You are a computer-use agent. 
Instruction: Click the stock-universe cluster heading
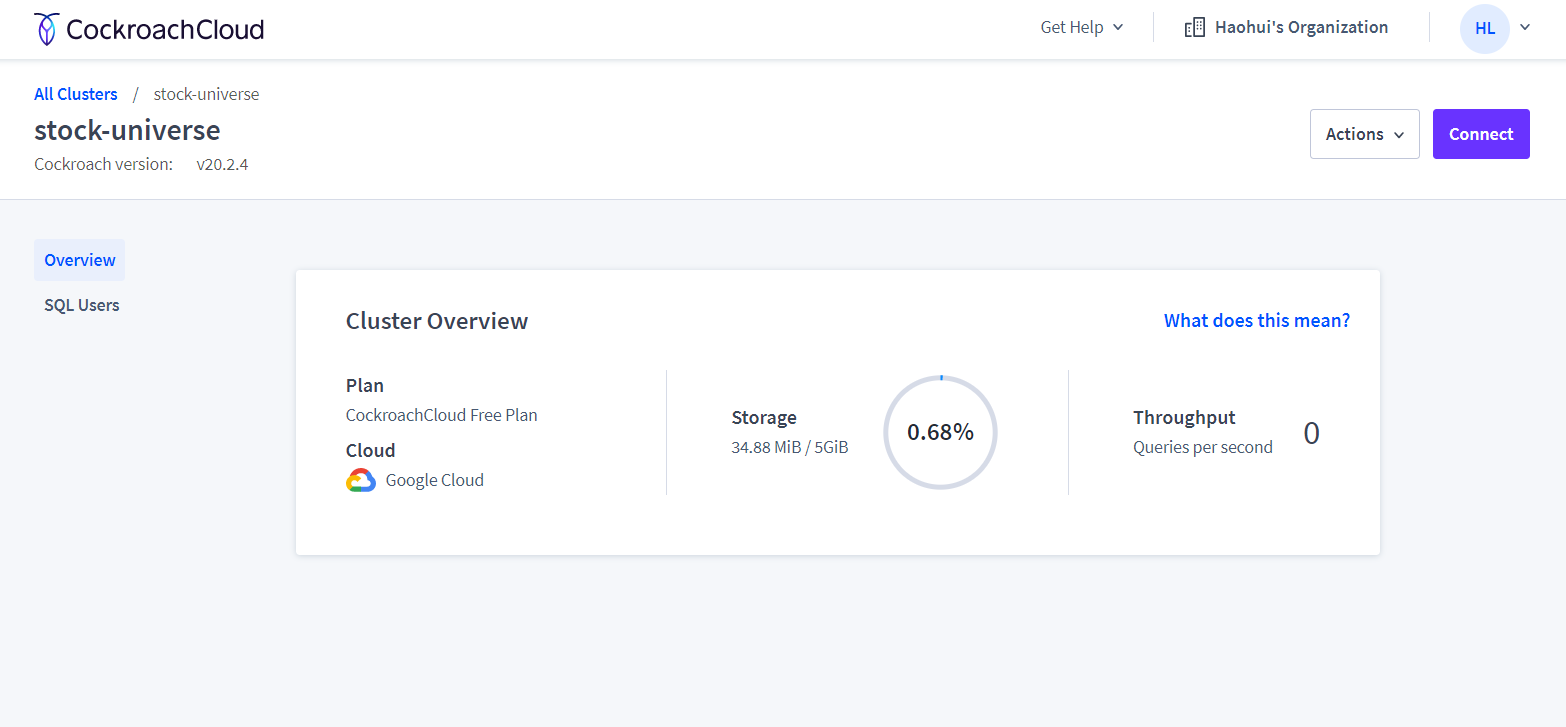[x=127, y=131]
